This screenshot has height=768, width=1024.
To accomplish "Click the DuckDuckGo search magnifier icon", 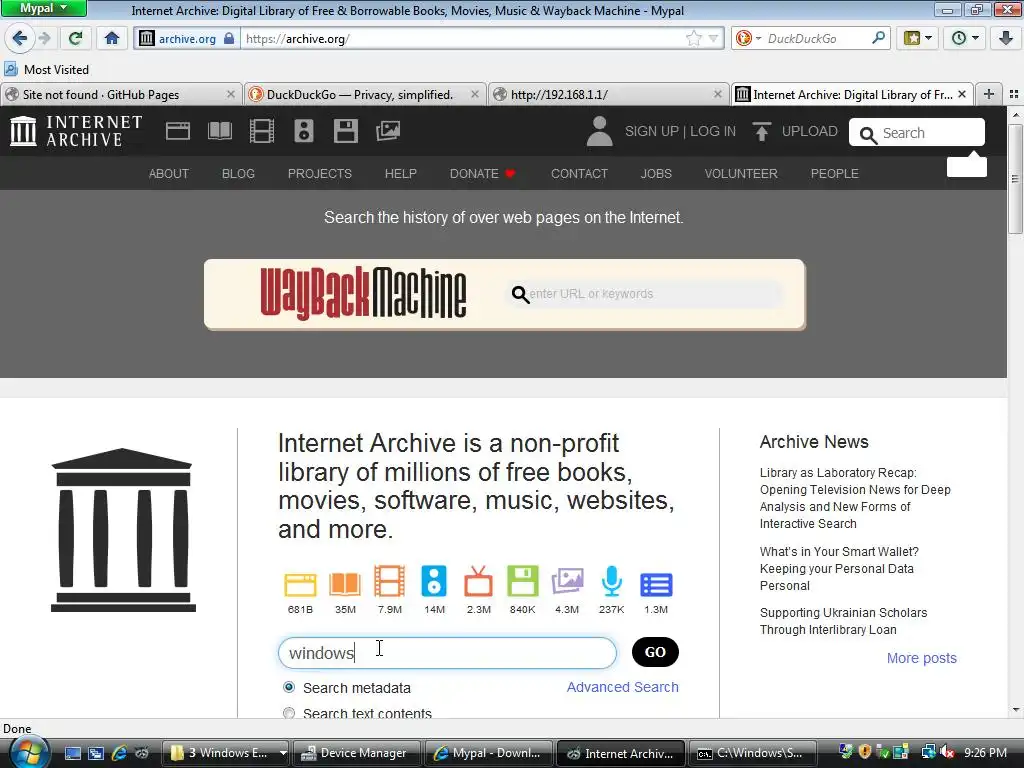I will click(x=878, y=38).
